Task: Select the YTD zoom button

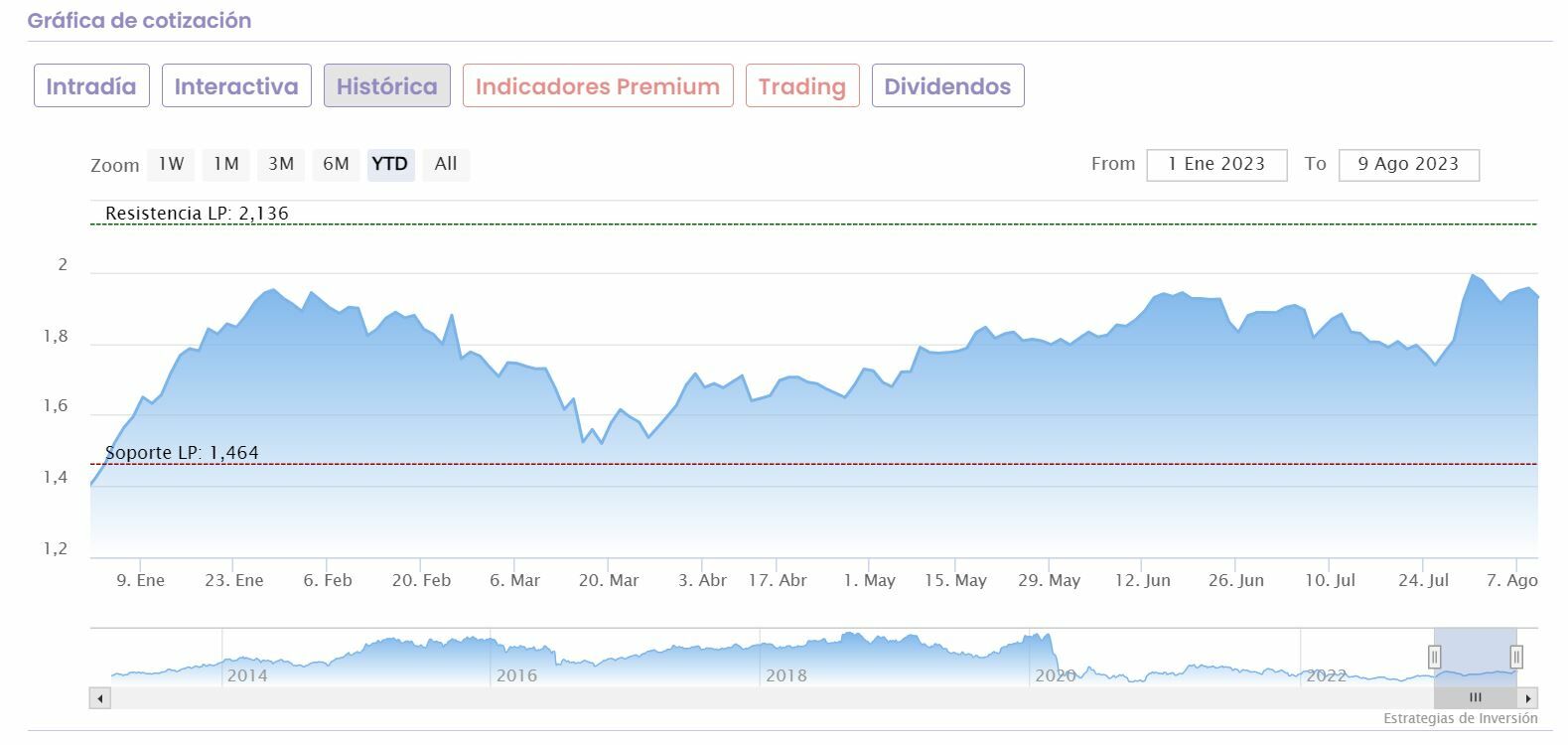Action: [390, 164]
